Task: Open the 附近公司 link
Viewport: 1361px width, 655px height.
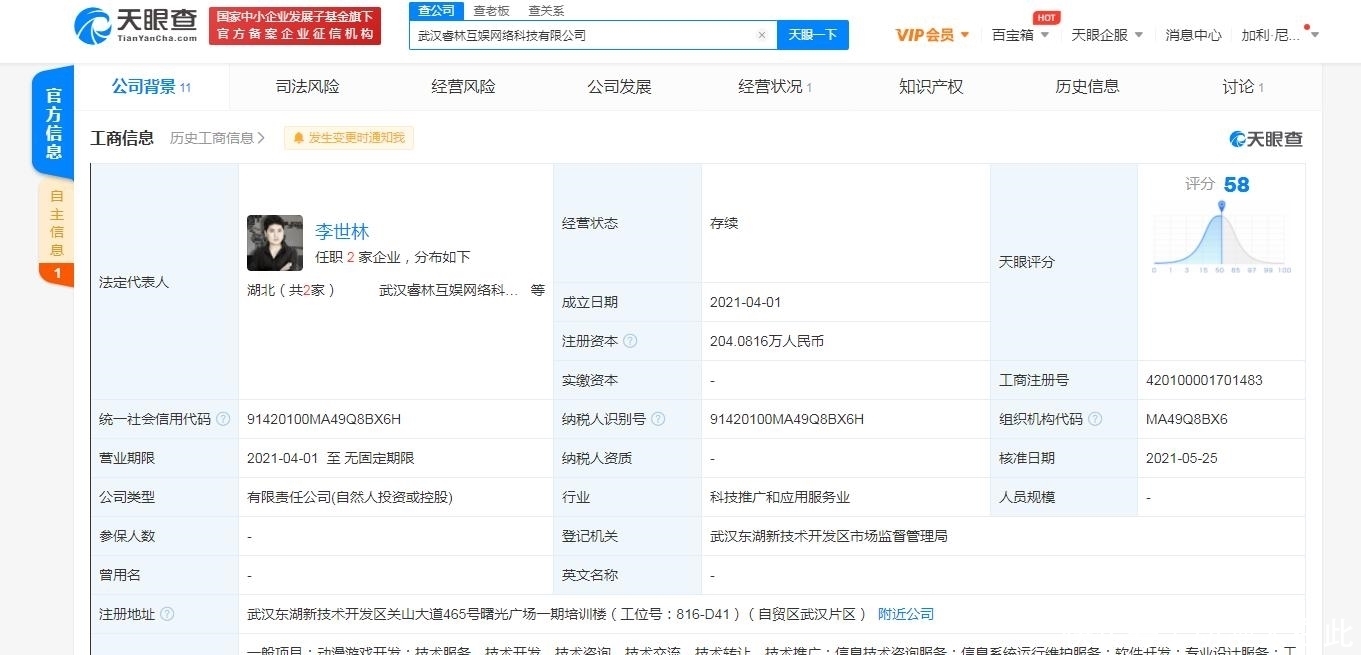Action: click(905, 613)
